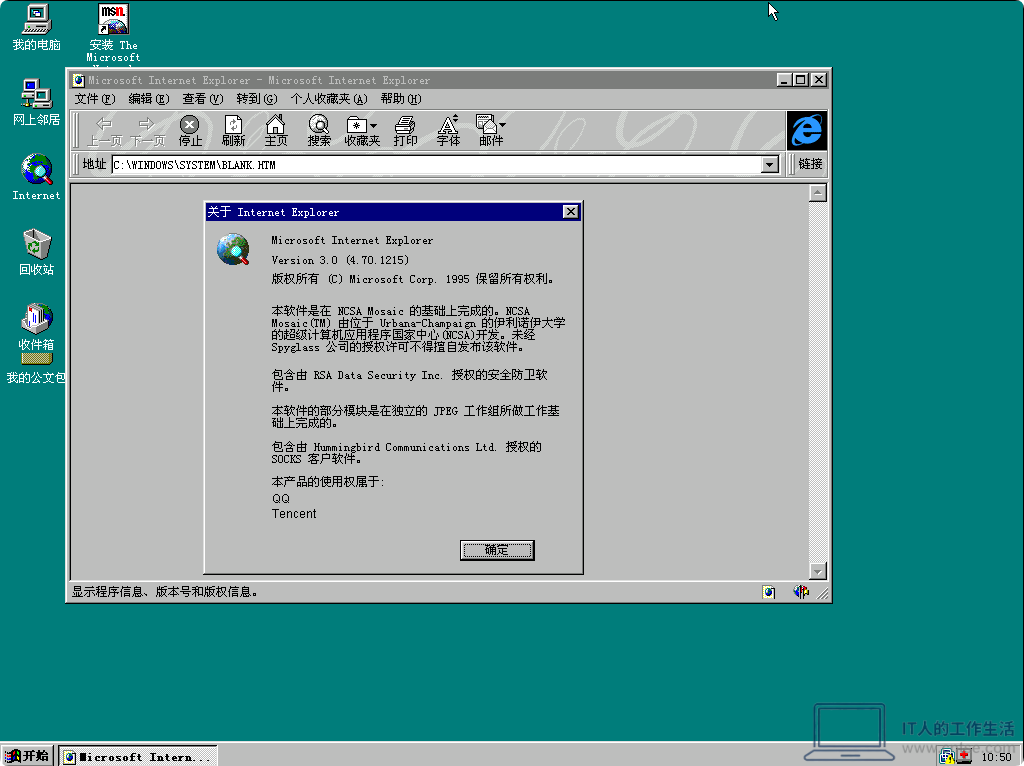This screenshot has height=766, width=1024.
Task: Click the 'QQ' licensee text
Action: tap(281, 498)
